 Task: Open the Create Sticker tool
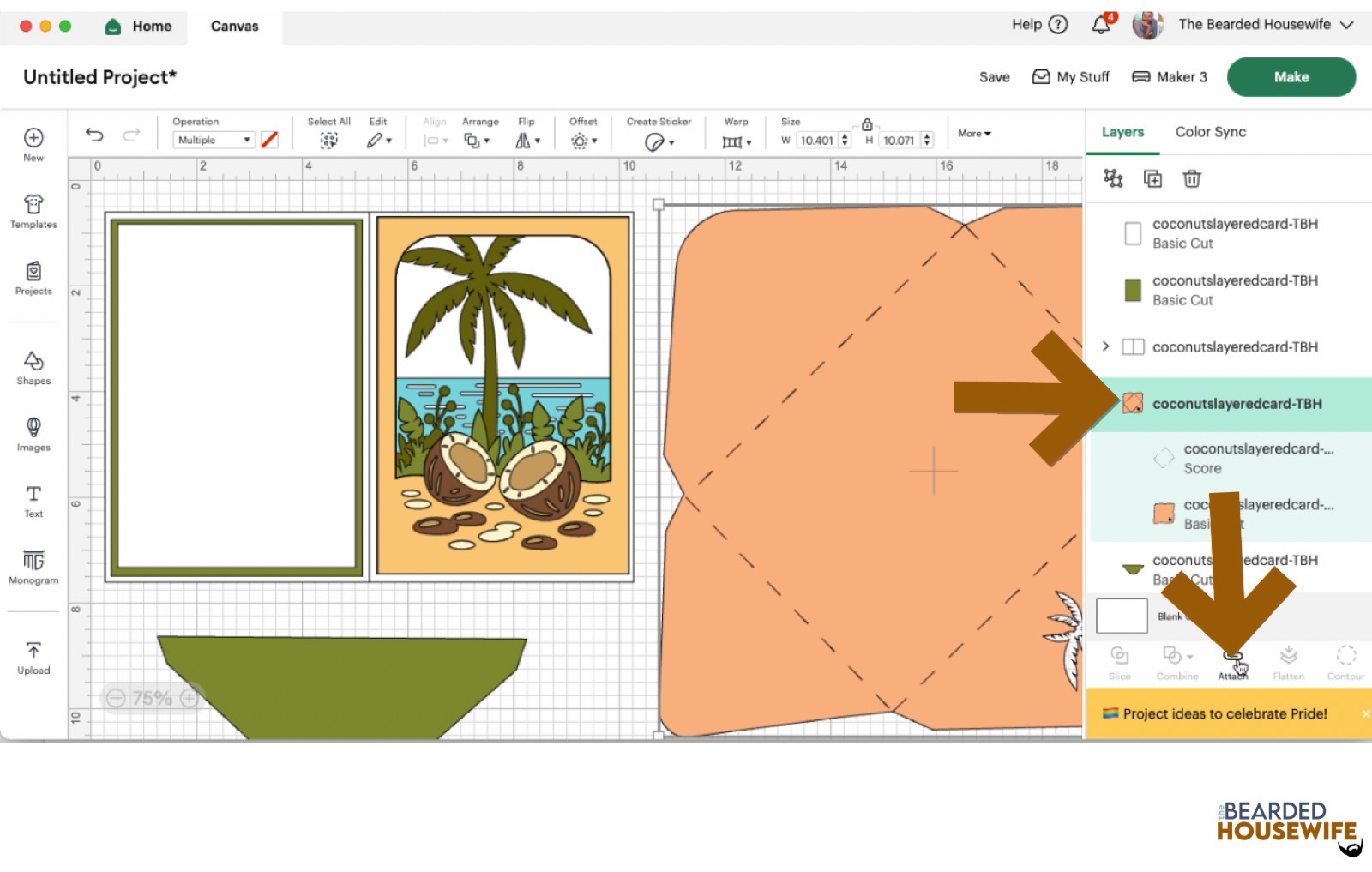(x=658, y=140)
